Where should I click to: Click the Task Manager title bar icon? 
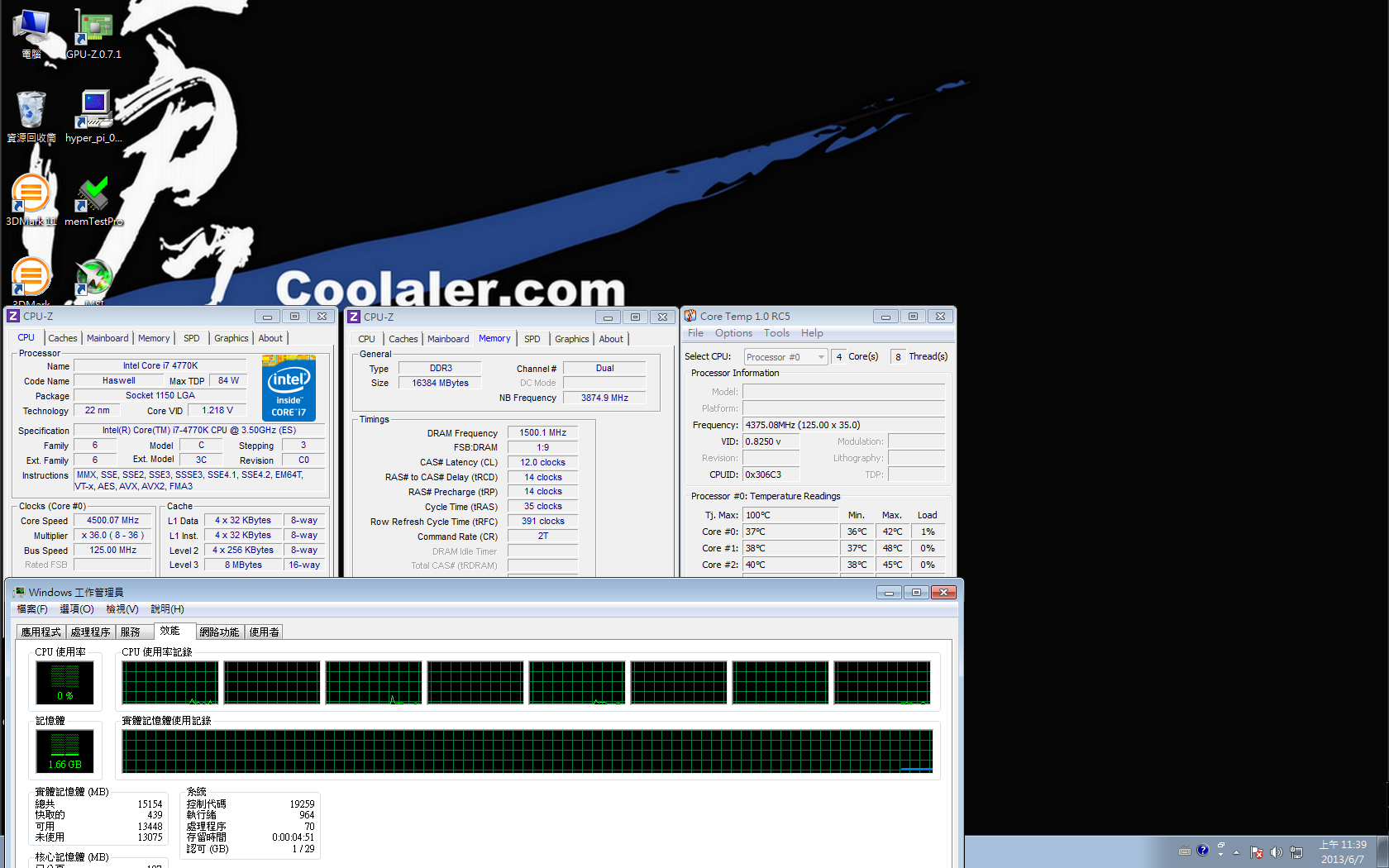coord(19,592)
